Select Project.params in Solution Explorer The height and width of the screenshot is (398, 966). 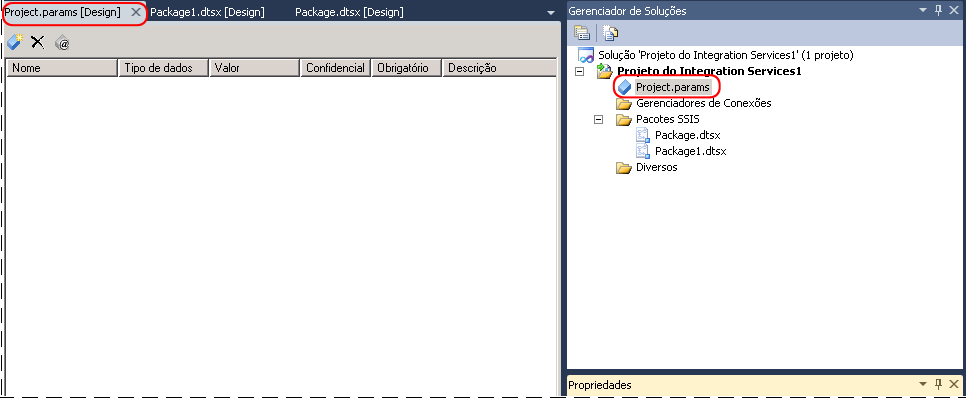click(x=673, y=87)
